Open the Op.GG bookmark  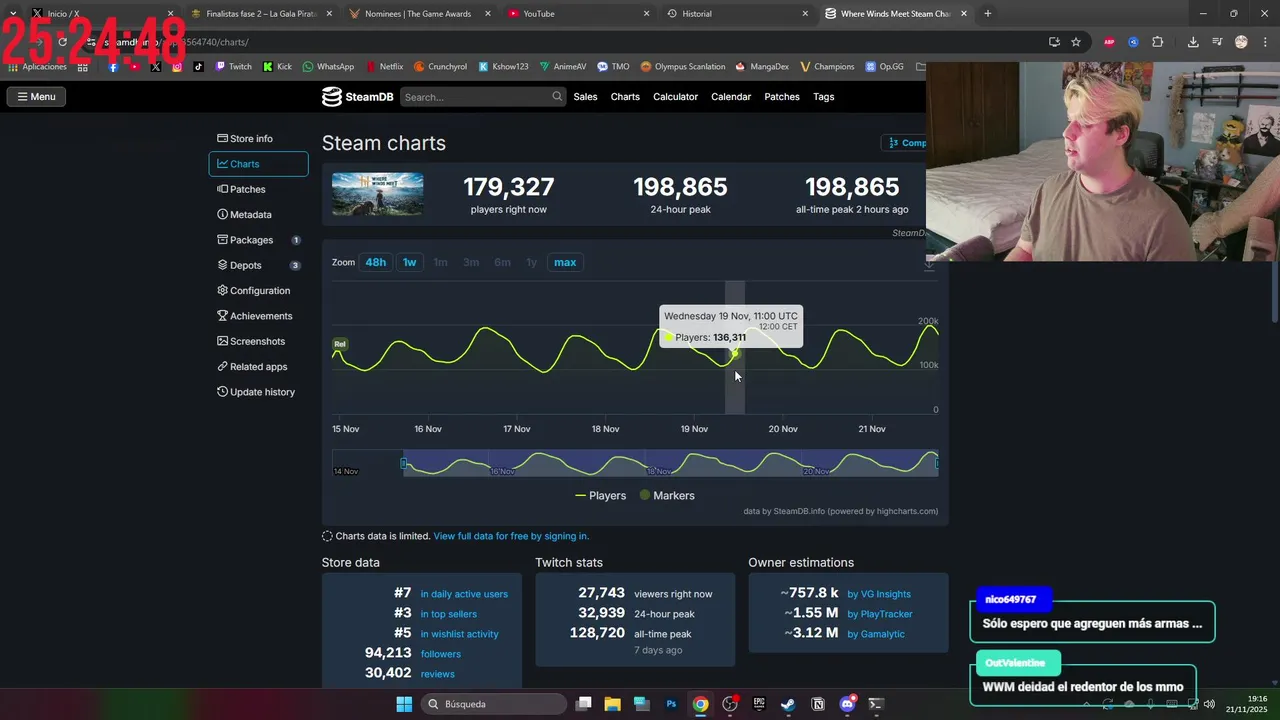coord(884,67)
